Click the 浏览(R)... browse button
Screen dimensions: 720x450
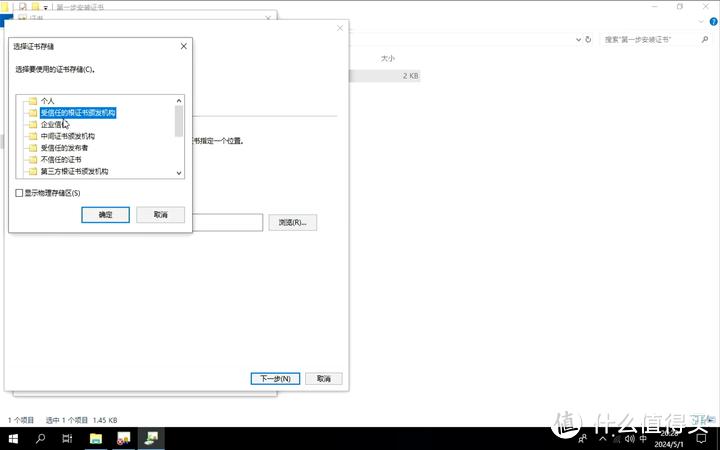coord(292,222)
